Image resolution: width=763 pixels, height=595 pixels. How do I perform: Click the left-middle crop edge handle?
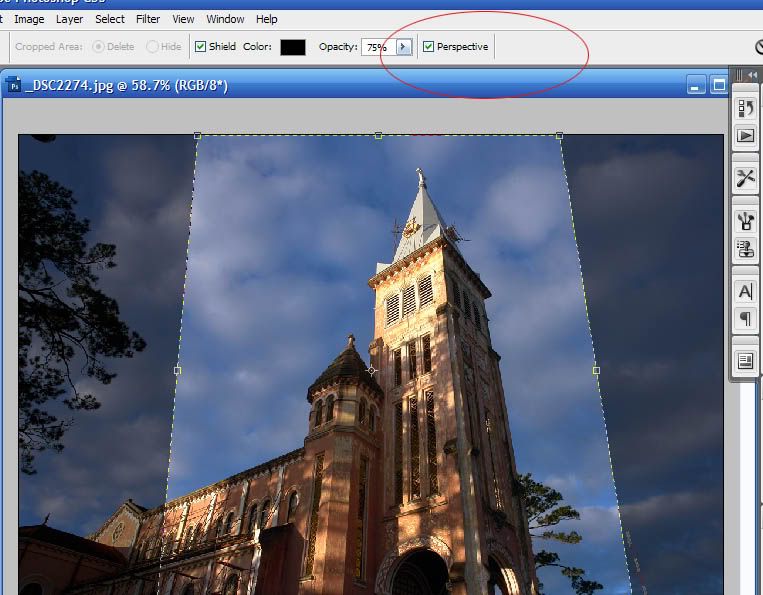pyautogui.click(x=178, y=371)
